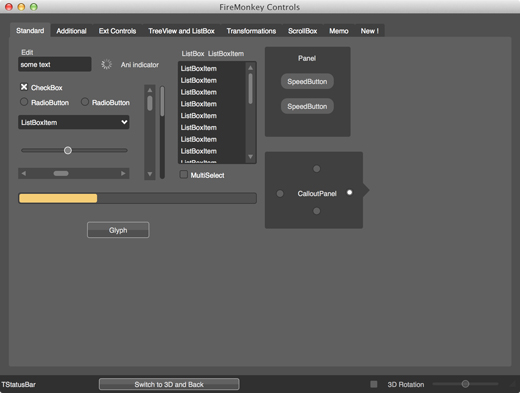Select the top CalloutPanel radio dot
Image resolution: width=520 pixels, height=393 pixels.
317,169
